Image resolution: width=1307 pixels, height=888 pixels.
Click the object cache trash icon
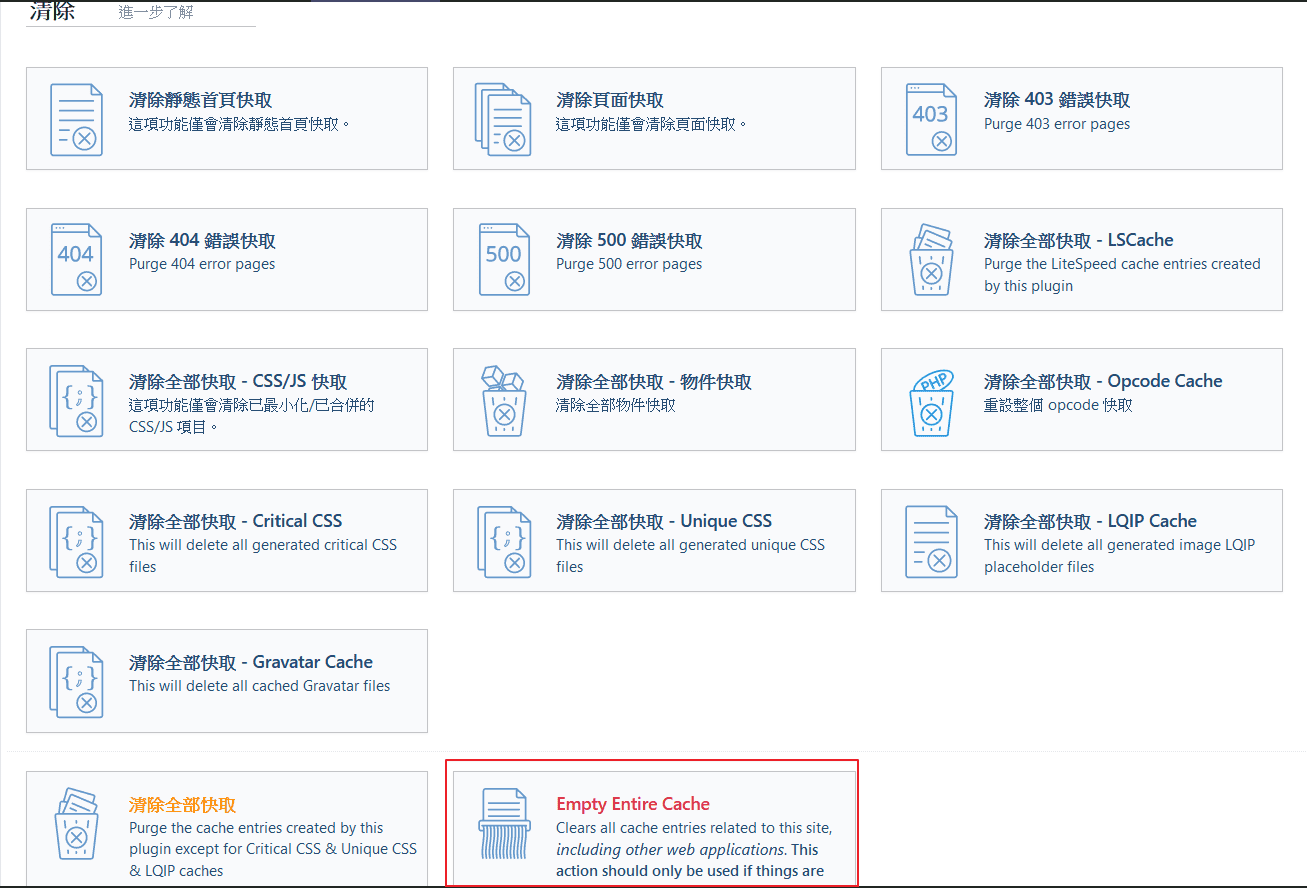coord(503,400)
